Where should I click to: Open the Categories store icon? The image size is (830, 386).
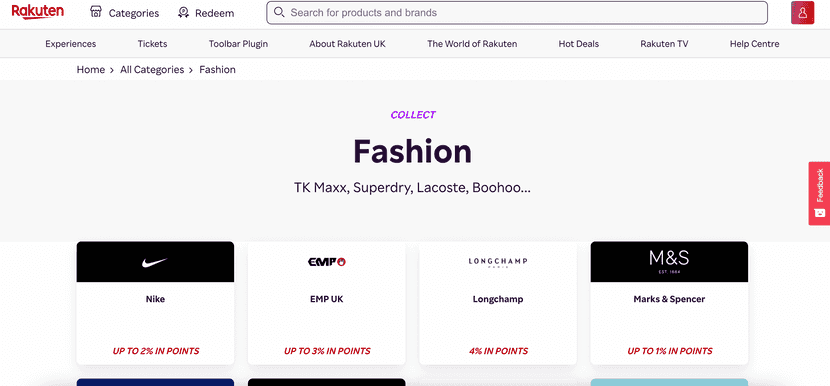tap(96, 12)
